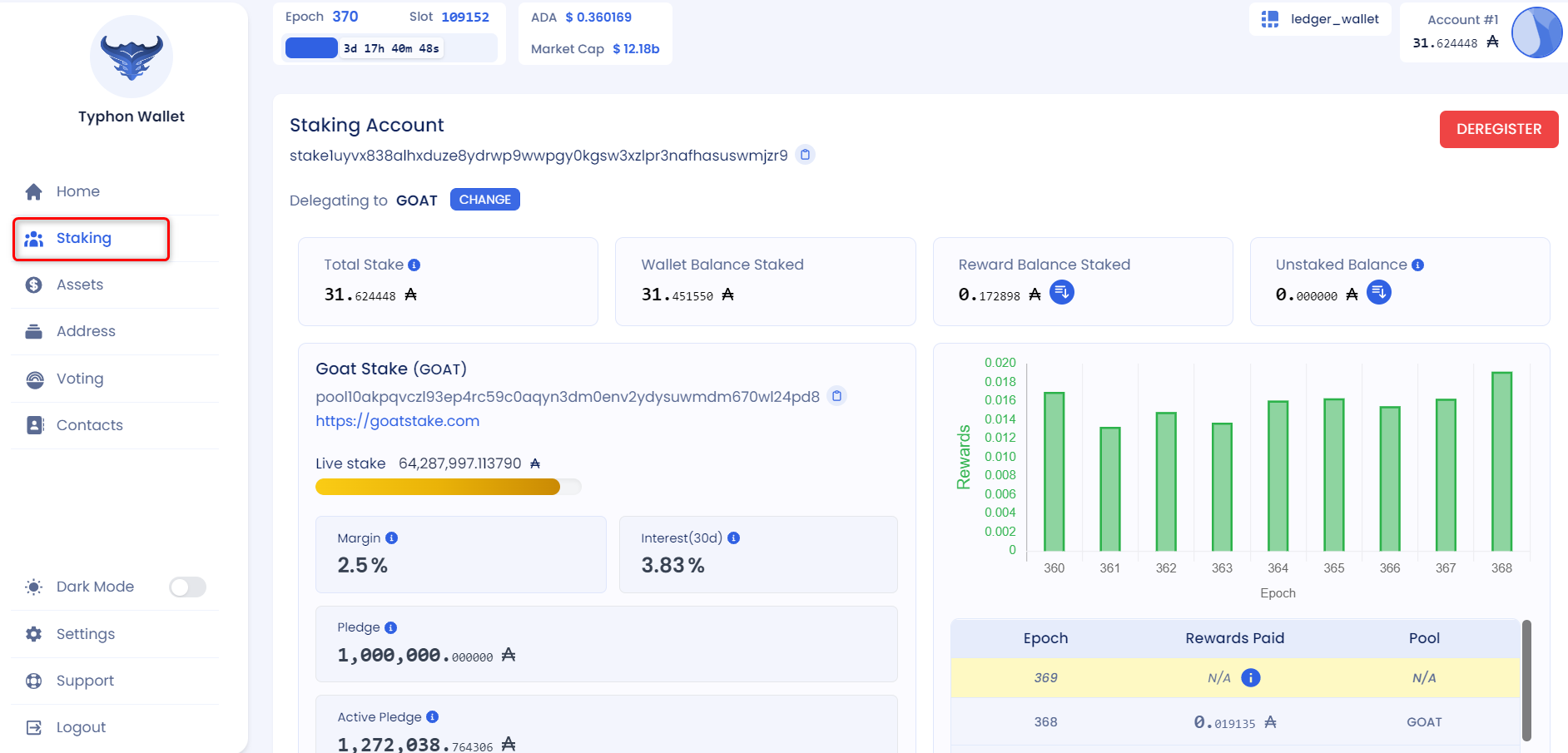Open the Voting menu item
Viewport: 1568px width, 753px height.
[115, 379]
